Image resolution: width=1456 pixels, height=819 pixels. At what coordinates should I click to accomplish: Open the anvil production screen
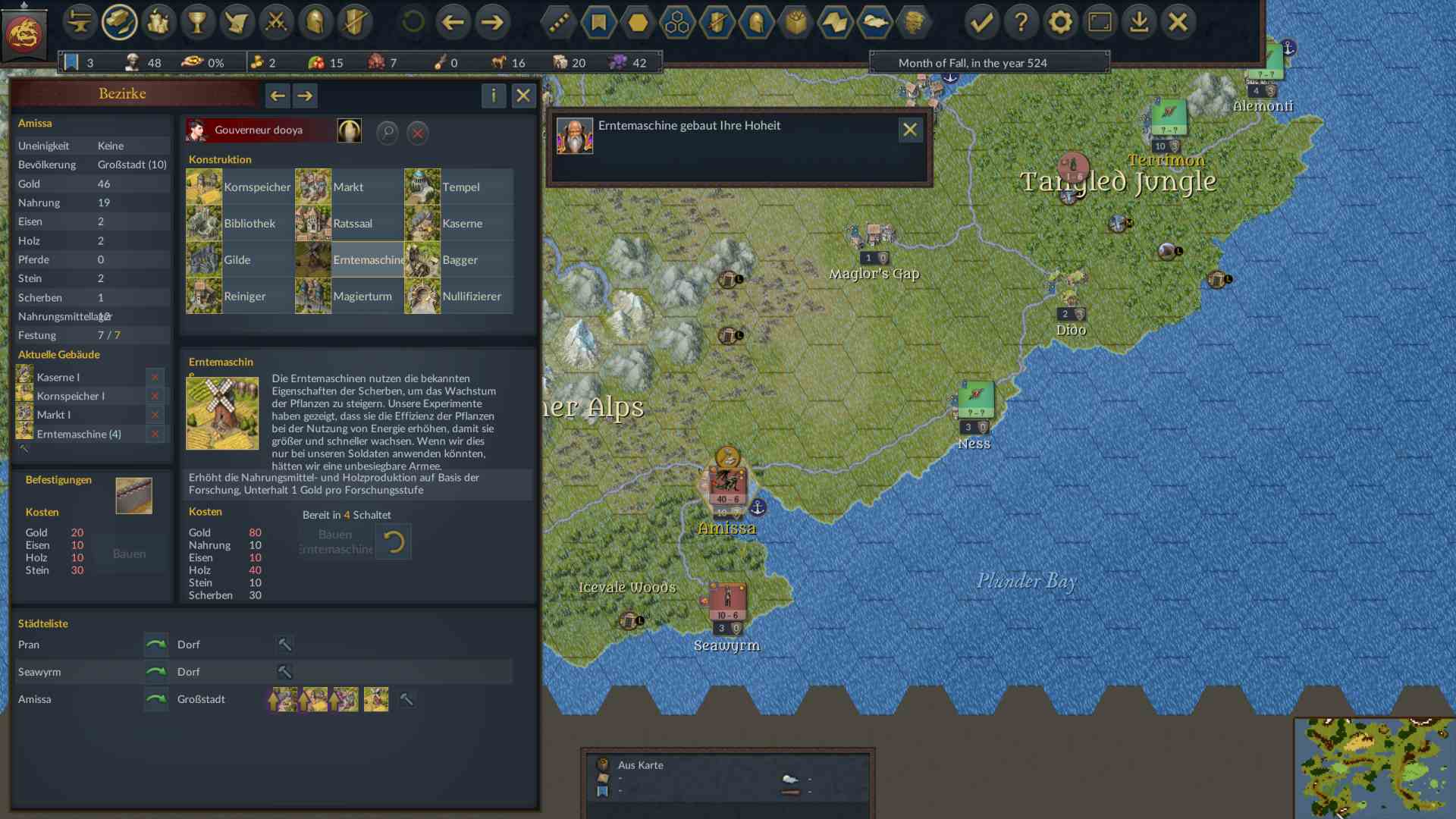tap(80, 22)
